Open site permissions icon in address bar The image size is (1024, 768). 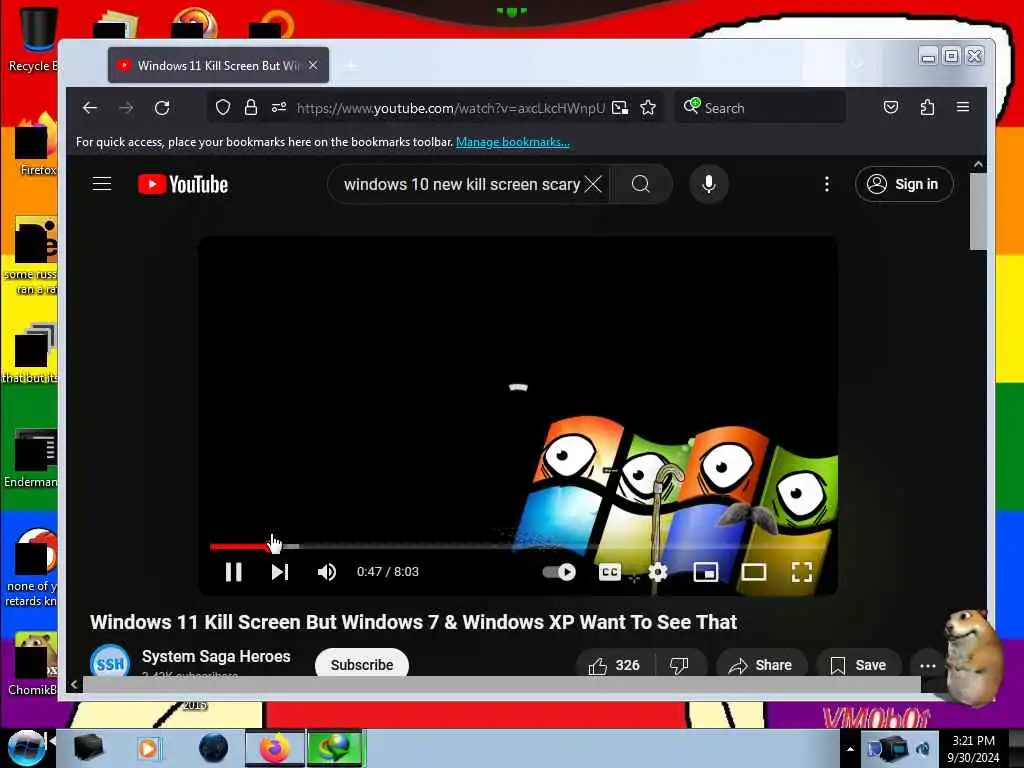tap(279, 107)
